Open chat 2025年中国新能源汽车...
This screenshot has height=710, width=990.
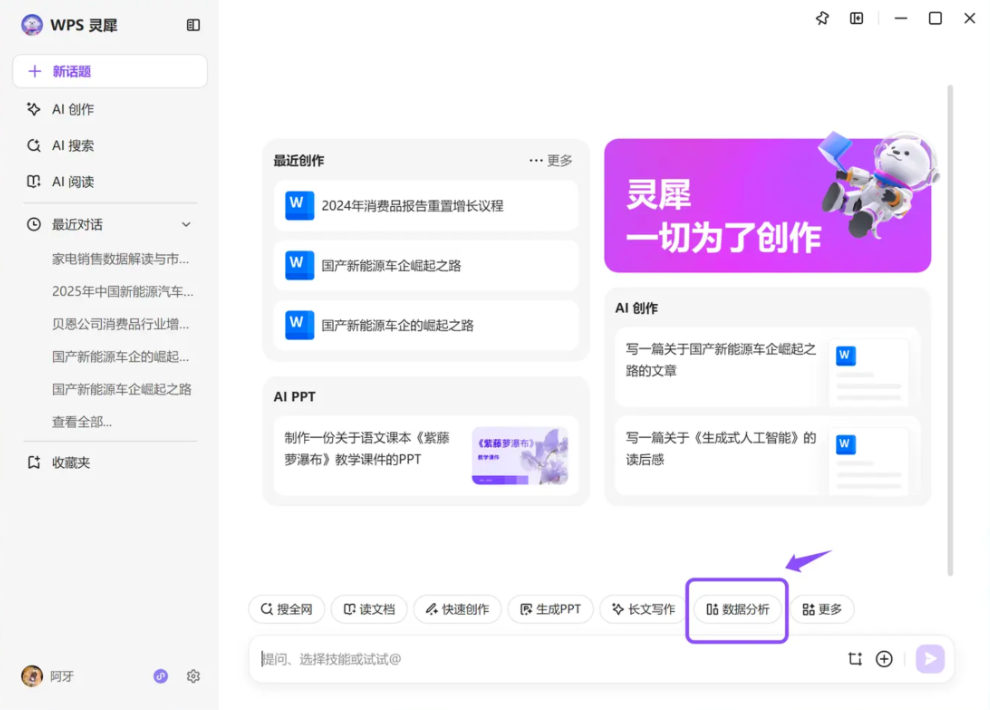point(122,292)
